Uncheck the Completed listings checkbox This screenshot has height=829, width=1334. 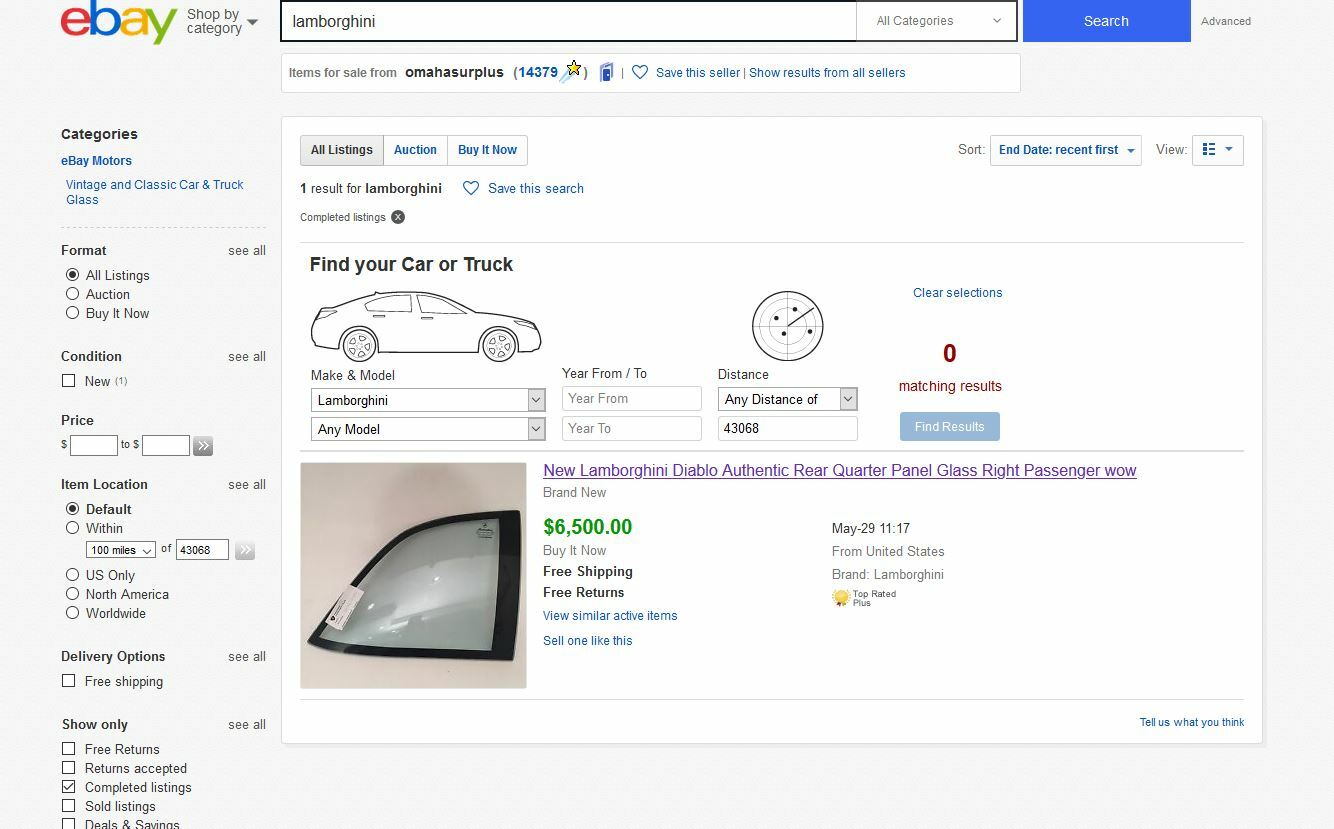click(69, 787)
